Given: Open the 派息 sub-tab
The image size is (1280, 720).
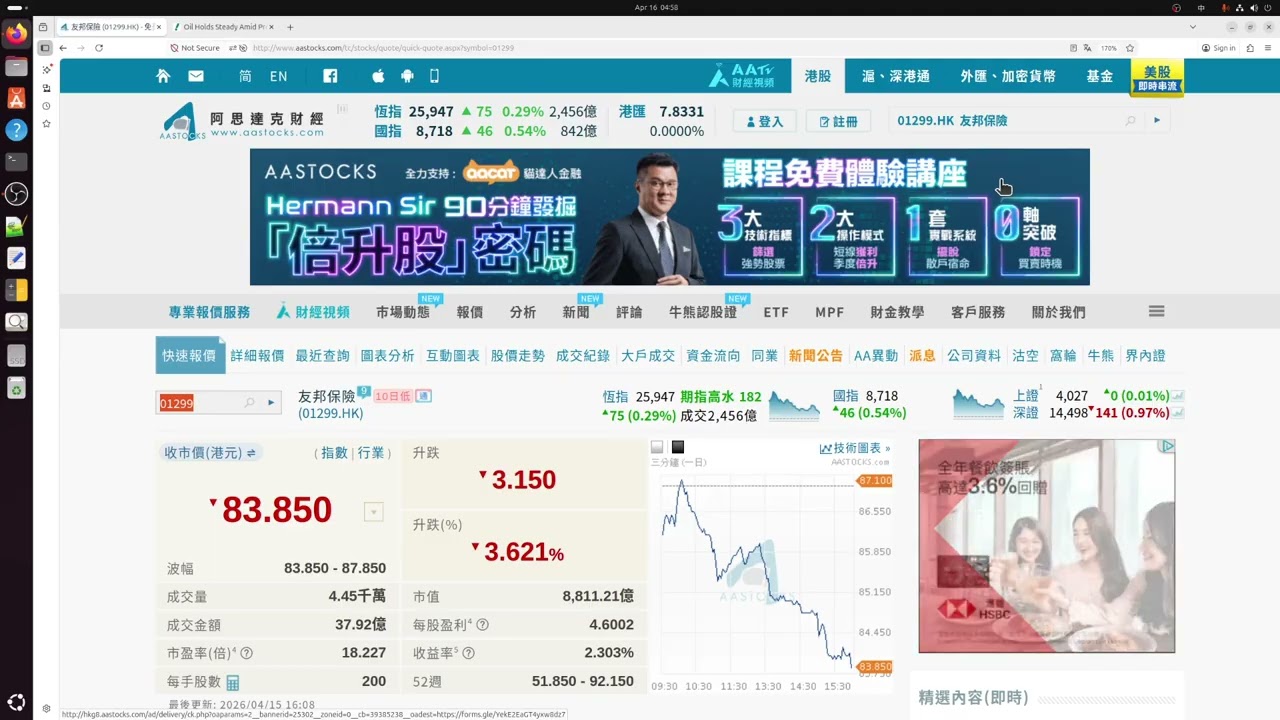Looking at the screenshot, I should (922, 355).
